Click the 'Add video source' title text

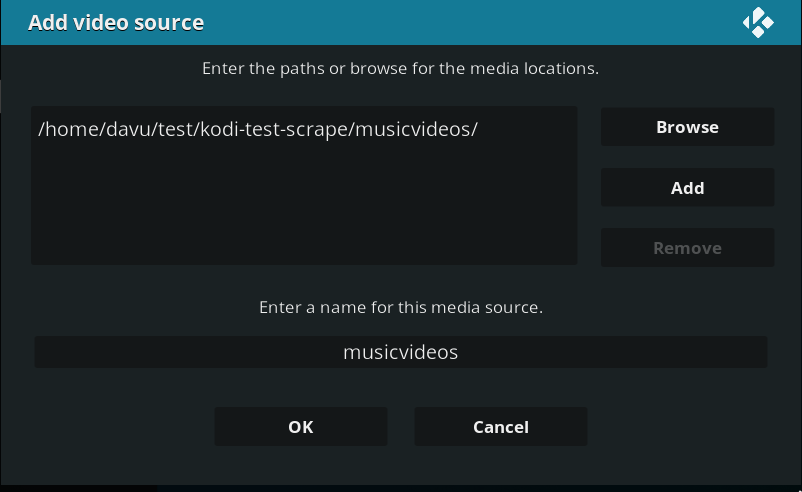[x=116, y=23]
